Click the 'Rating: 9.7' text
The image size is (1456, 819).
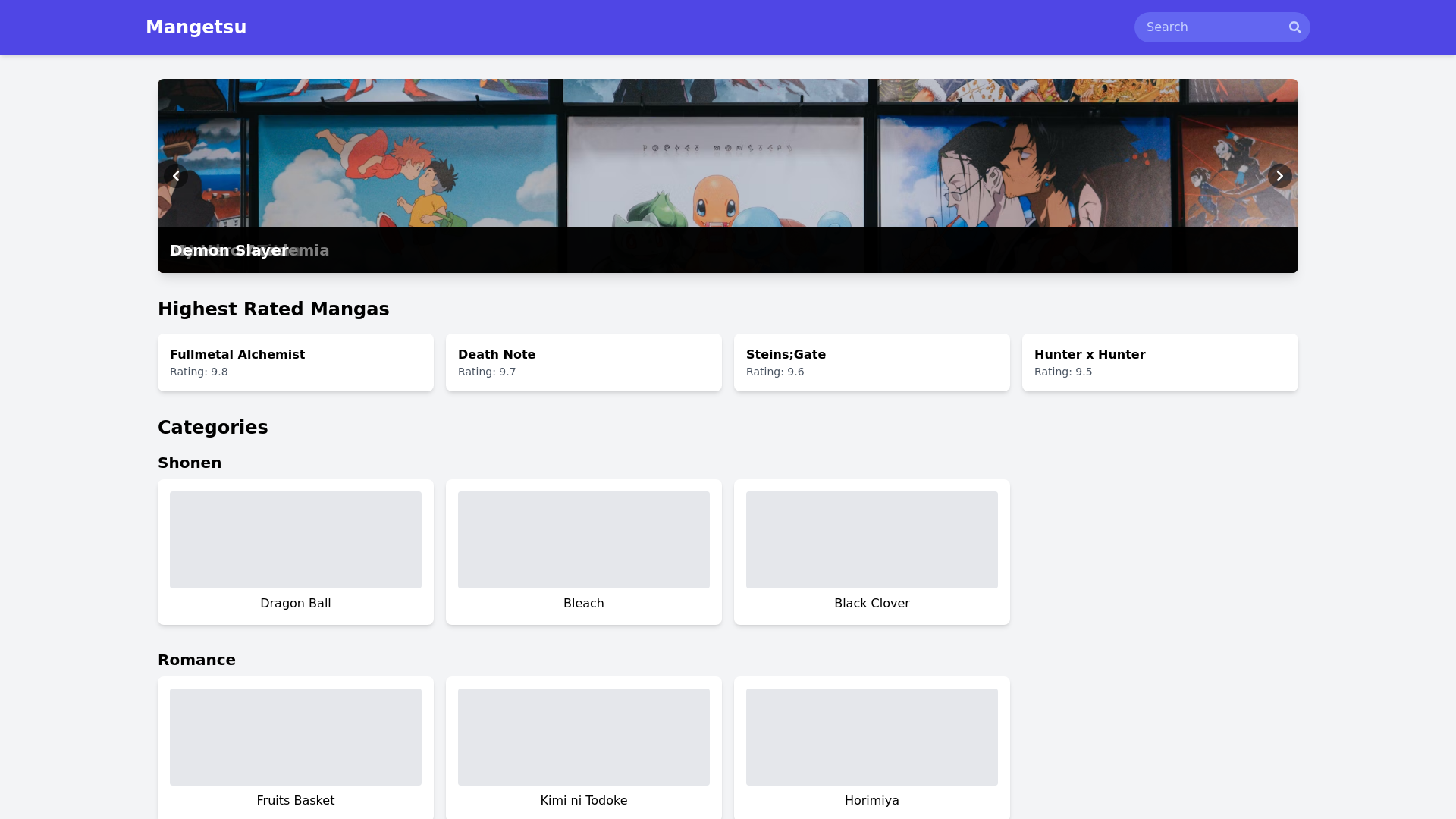click(x=487, y=372)
